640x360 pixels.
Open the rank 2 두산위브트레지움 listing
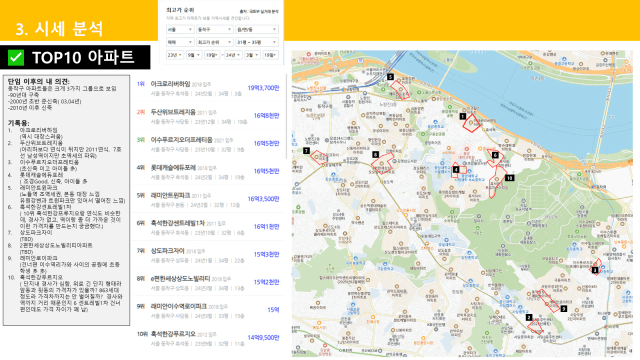click(x=208, y=116)
